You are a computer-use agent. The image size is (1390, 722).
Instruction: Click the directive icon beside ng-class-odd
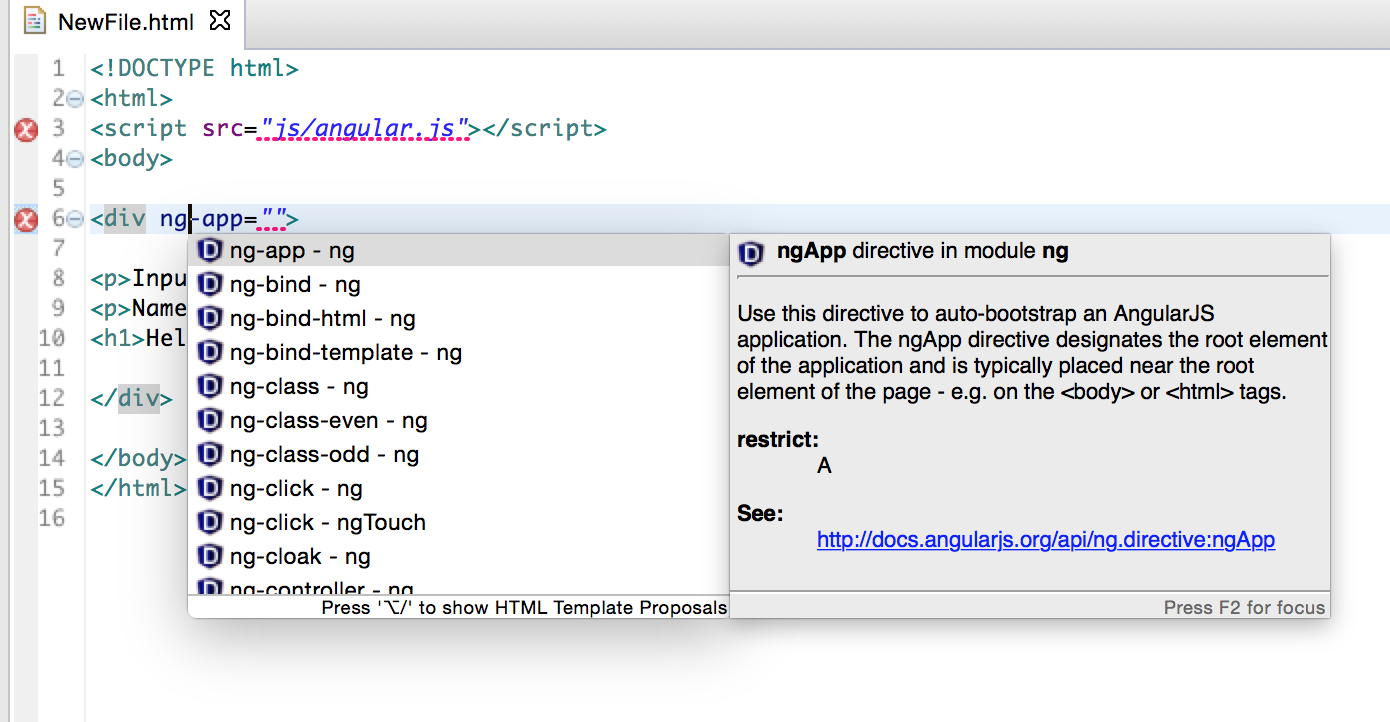pyautogui.click(x=210, y=455)
